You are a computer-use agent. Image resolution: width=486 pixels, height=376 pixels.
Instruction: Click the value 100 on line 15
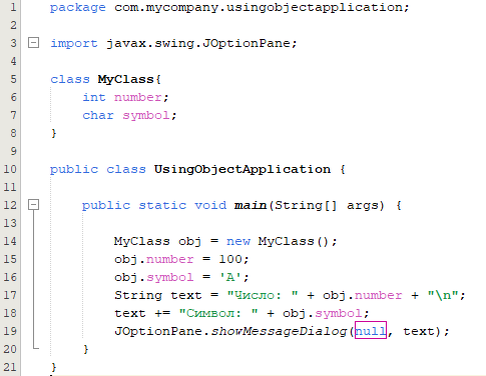(x=230, y=259)
